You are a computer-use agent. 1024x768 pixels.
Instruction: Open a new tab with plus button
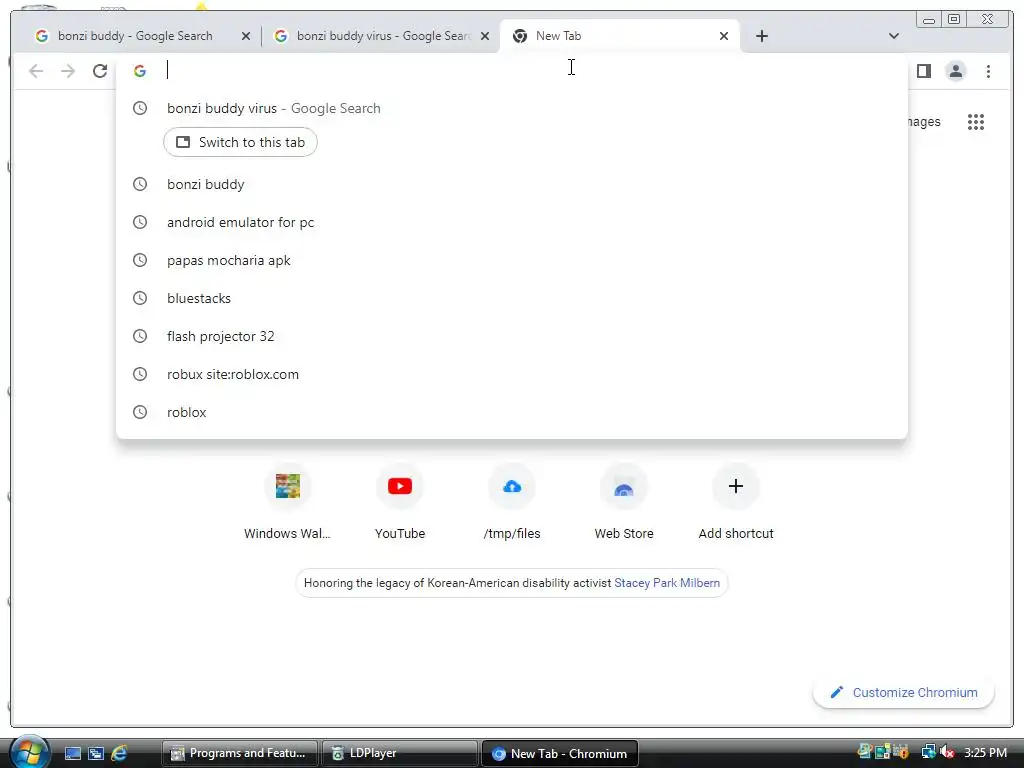[761, 36]
